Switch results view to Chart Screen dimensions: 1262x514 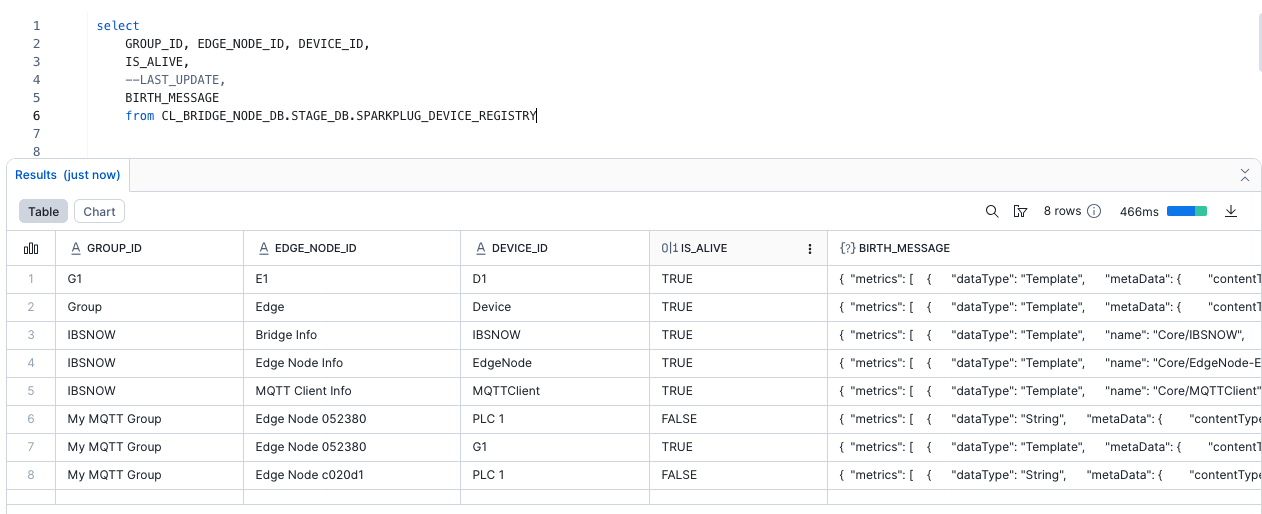tap(99, 211)
